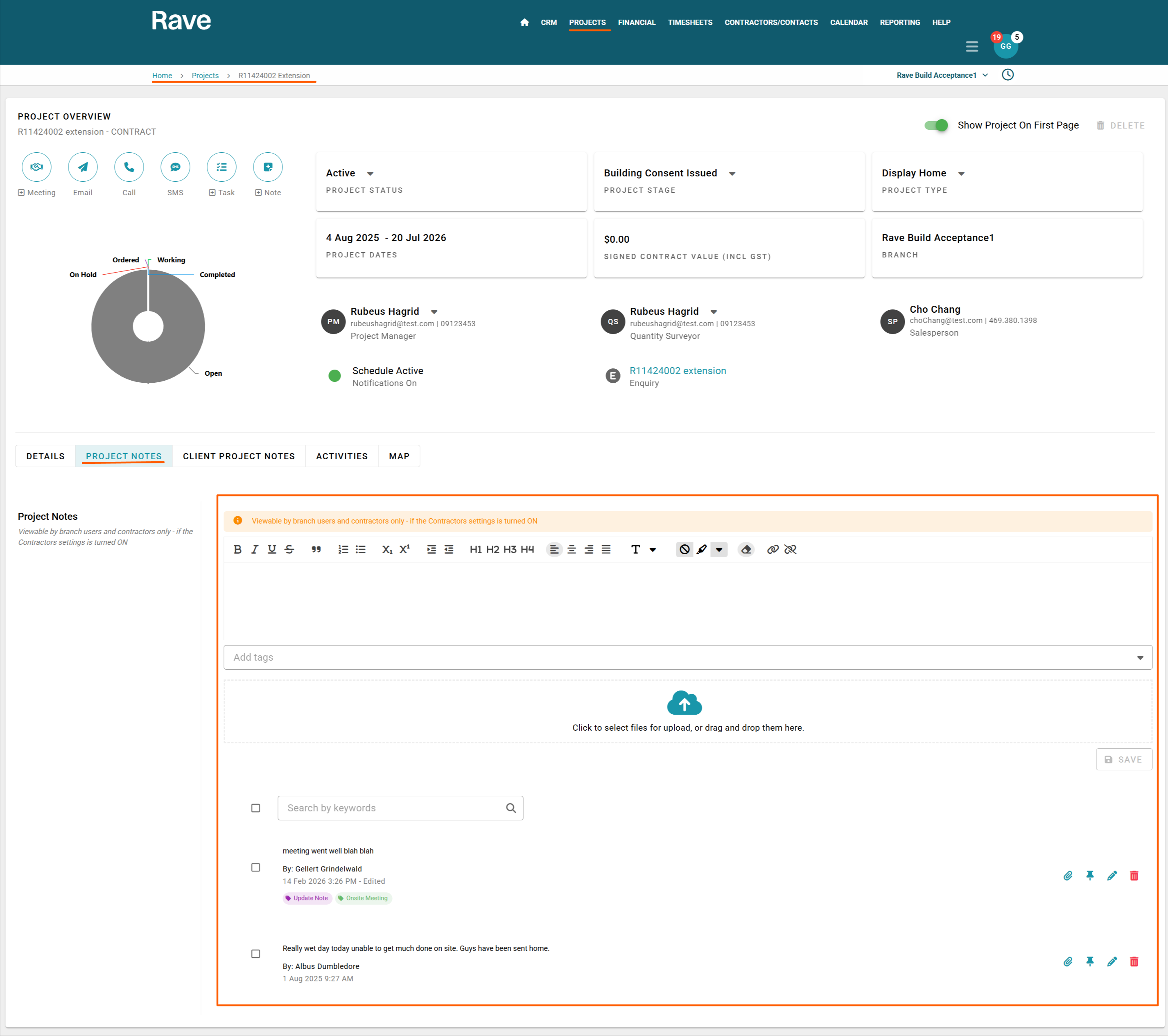1168x1036 pixels.
Task: Click the Meeting handshake icon
Action: coord(36,167)
